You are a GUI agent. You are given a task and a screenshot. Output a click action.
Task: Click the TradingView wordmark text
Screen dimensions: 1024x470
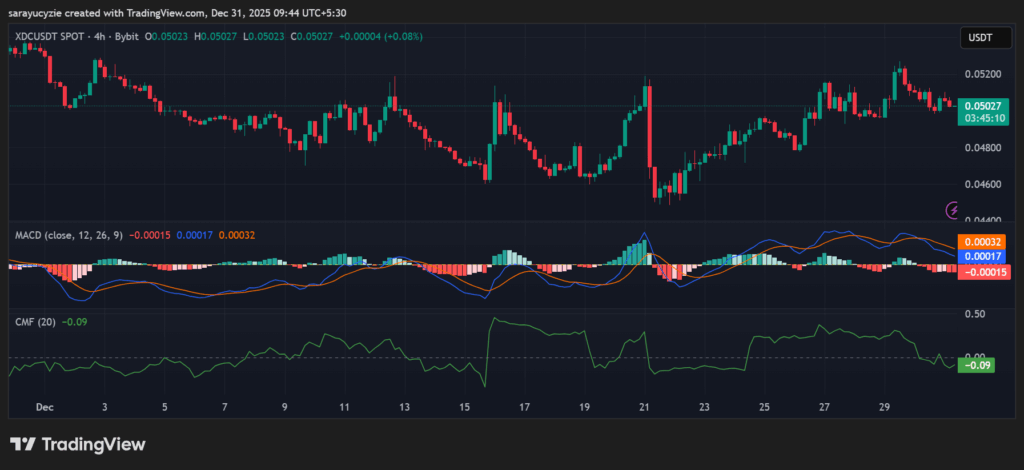coord(95,444)
